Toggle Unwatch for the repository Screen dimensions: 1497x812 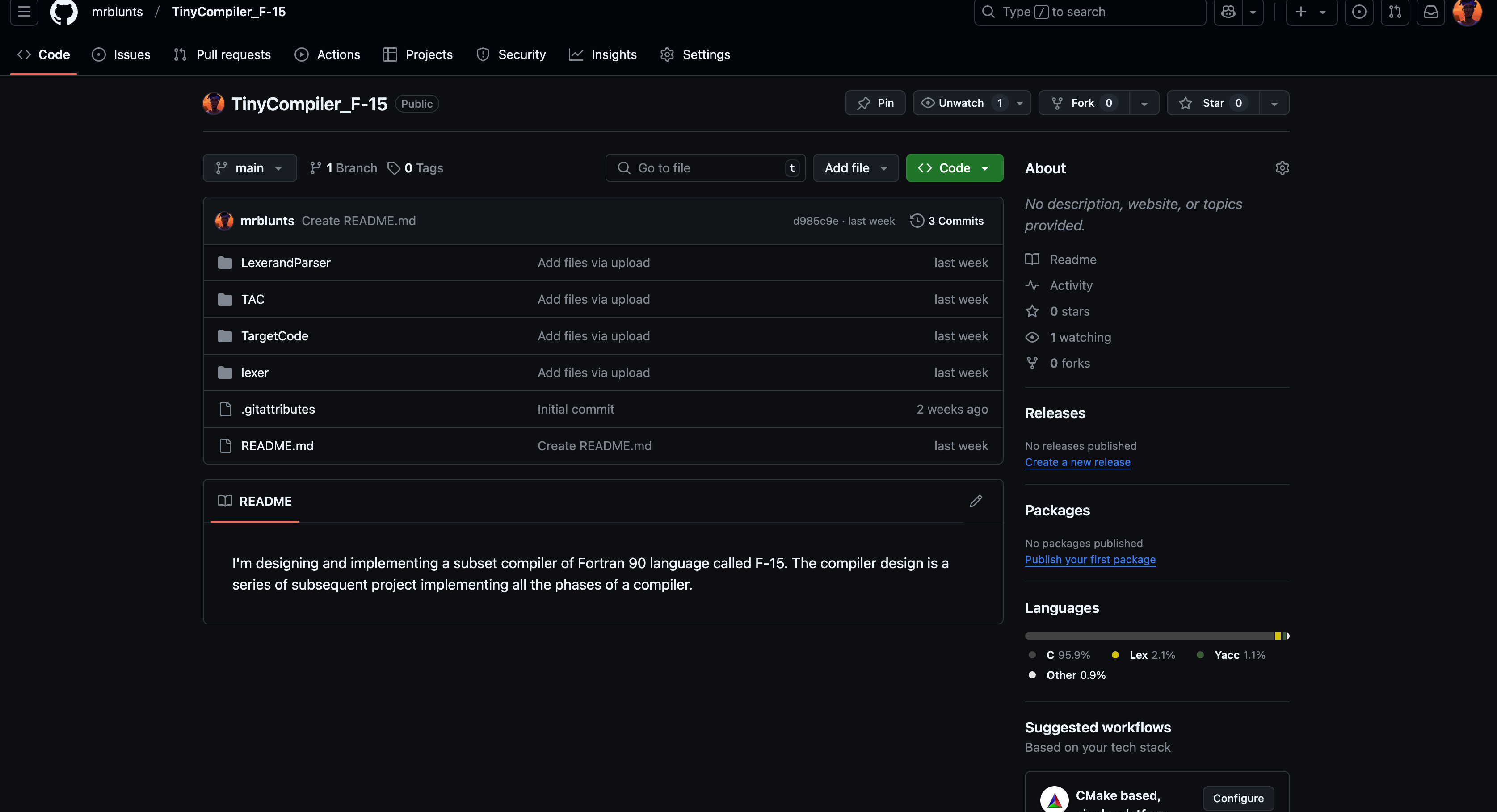point(961,103)
